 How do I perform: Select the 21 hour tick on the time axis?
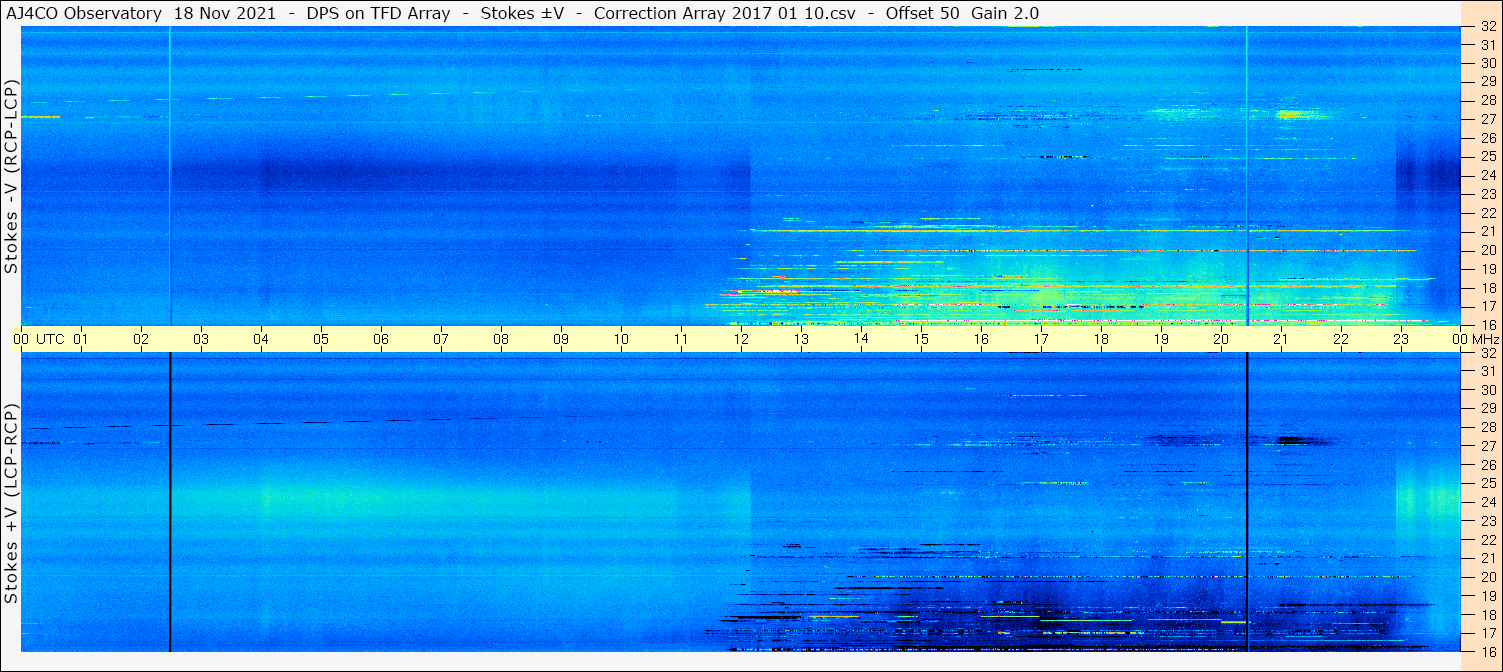pyautogui.click(x=1281, y=339)
